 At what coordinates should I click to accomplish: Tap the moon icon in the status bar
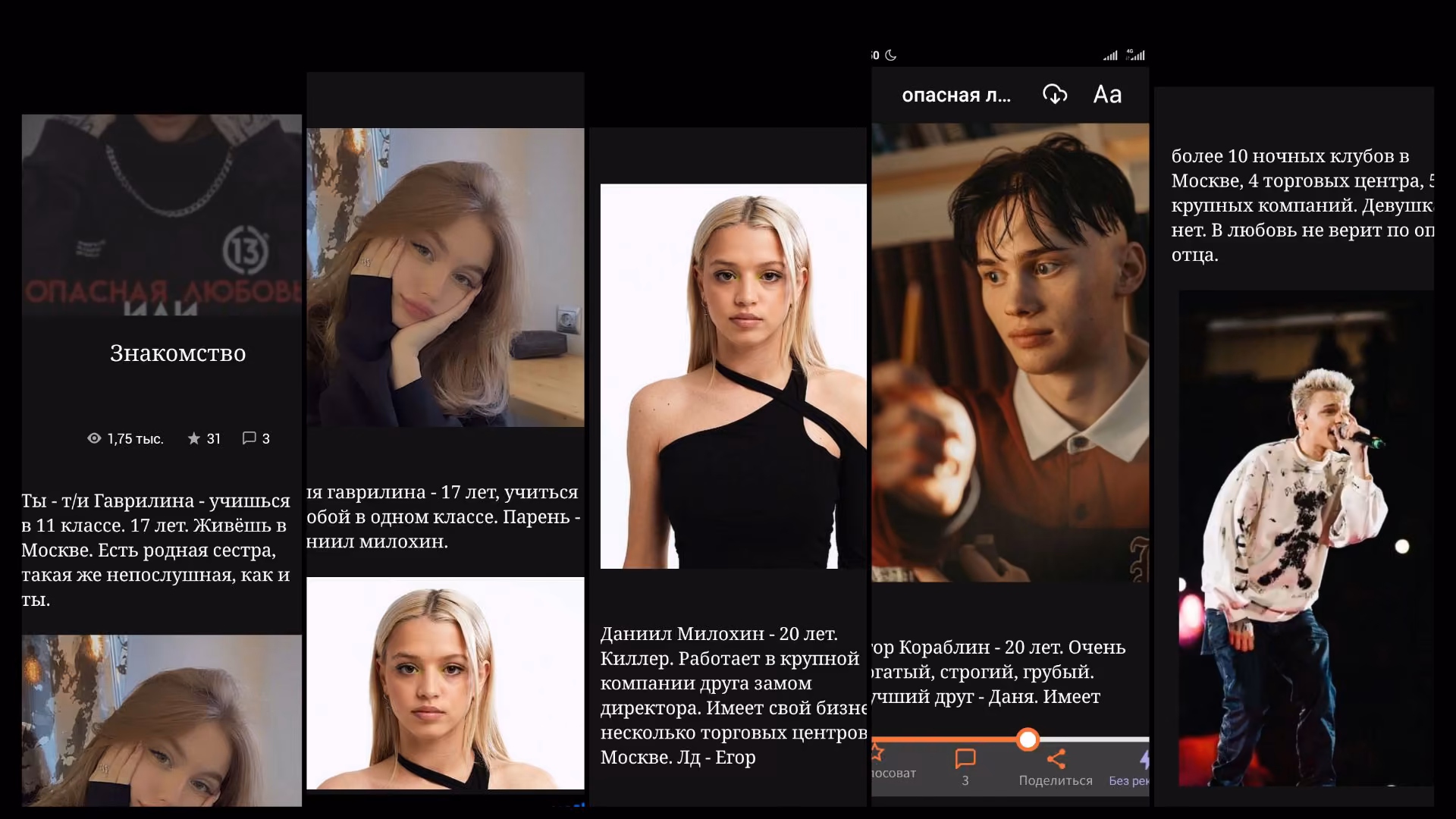click(891, 55)
